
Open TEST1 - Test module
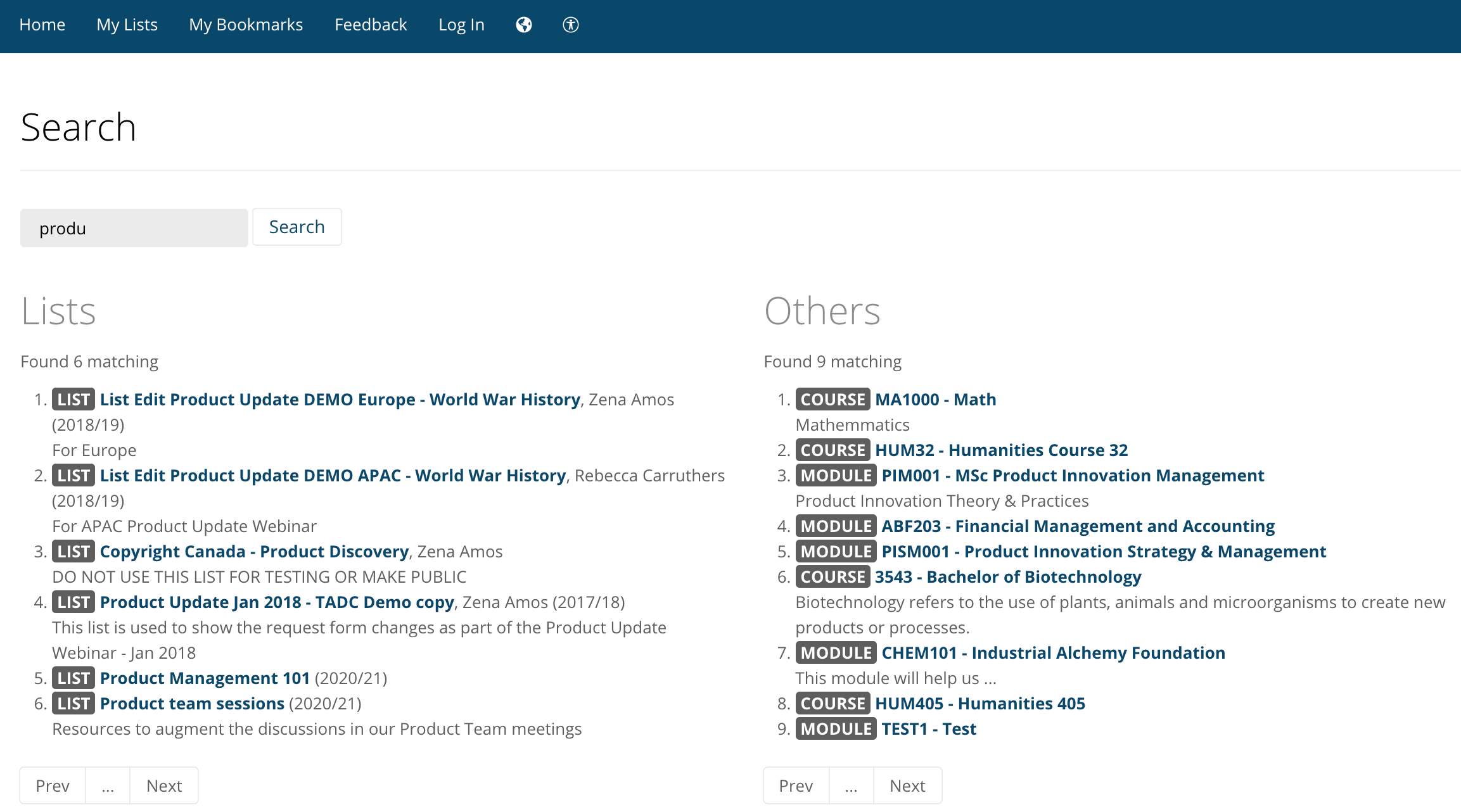pyautogui.click(x=929, y=729)
